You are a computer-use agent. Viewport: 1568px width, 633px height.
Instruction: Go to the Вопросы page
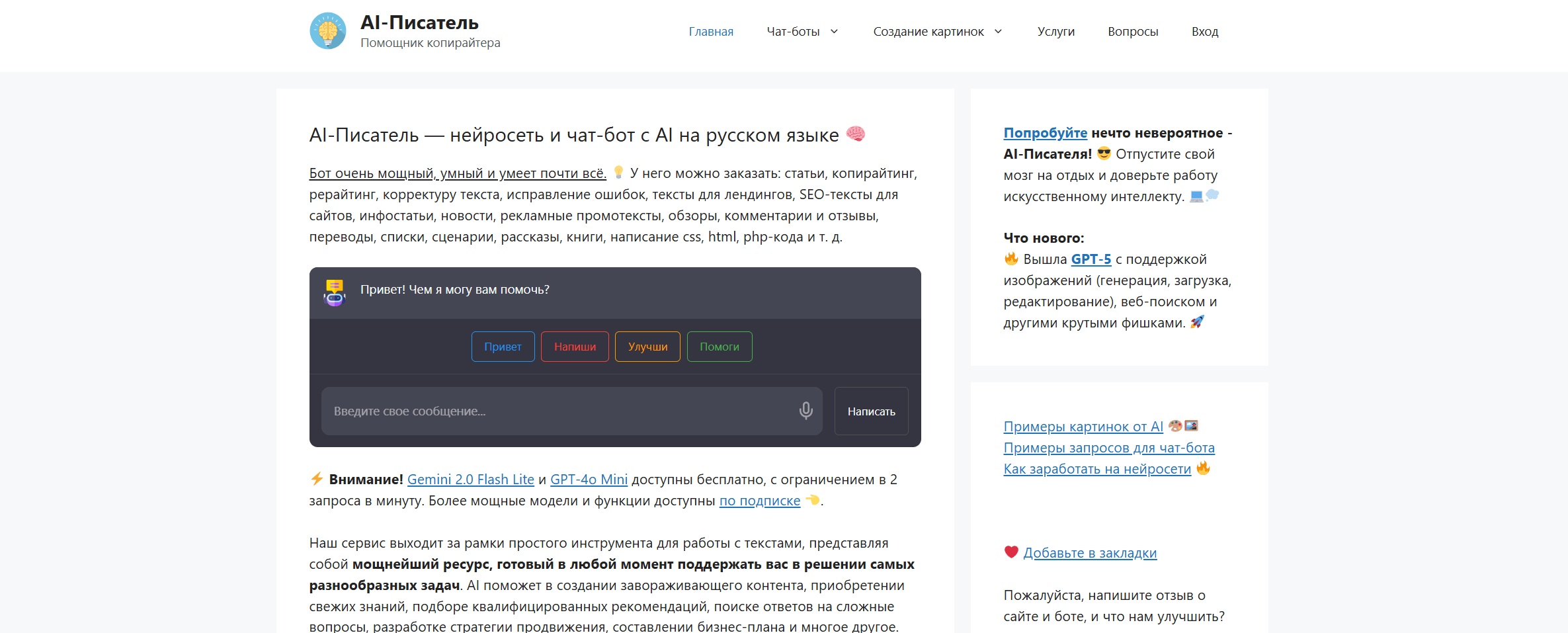coord(1133,32)
